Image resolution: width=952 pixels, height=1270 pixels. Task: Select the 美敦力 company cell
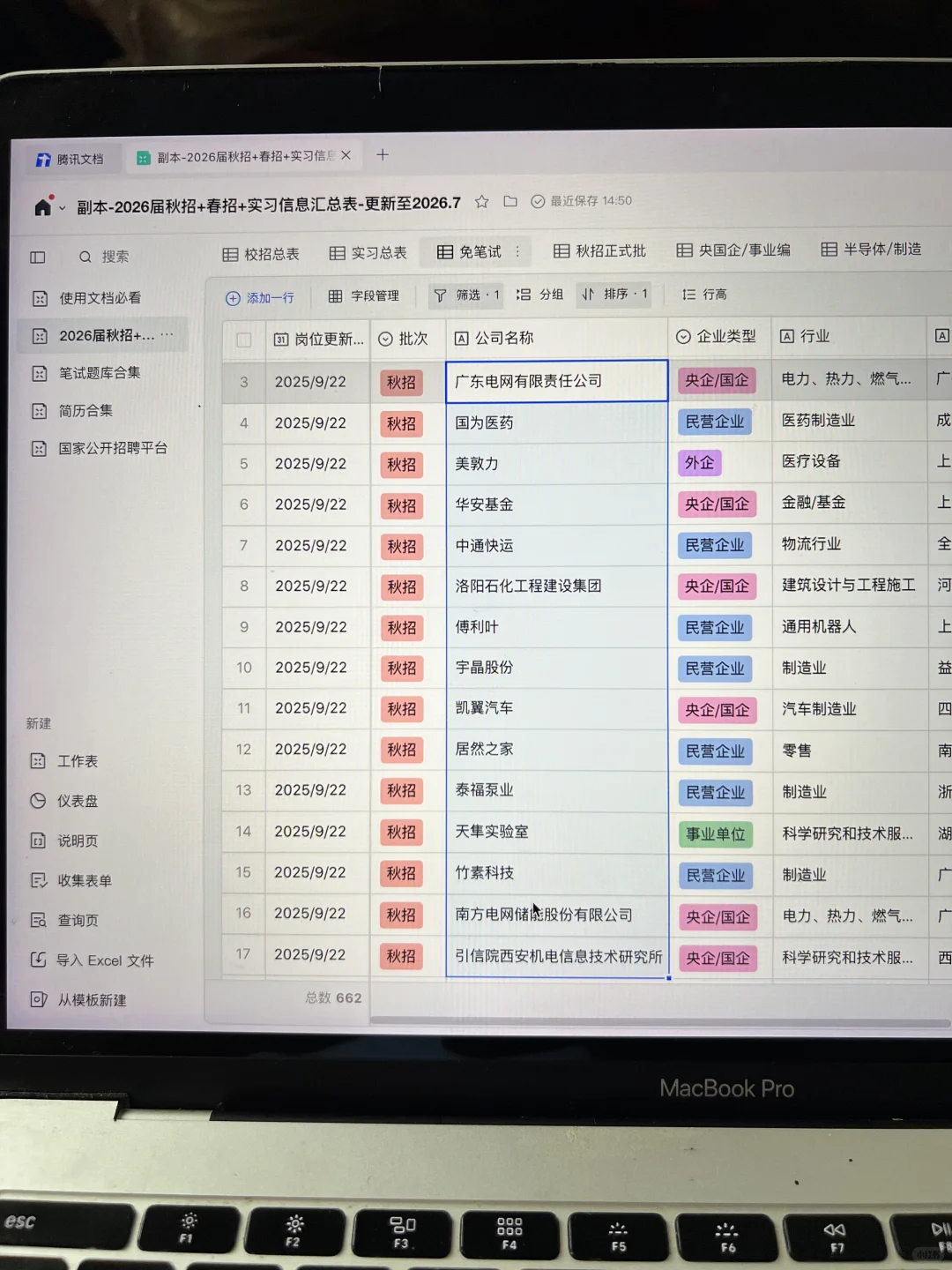tap(557, 464)
